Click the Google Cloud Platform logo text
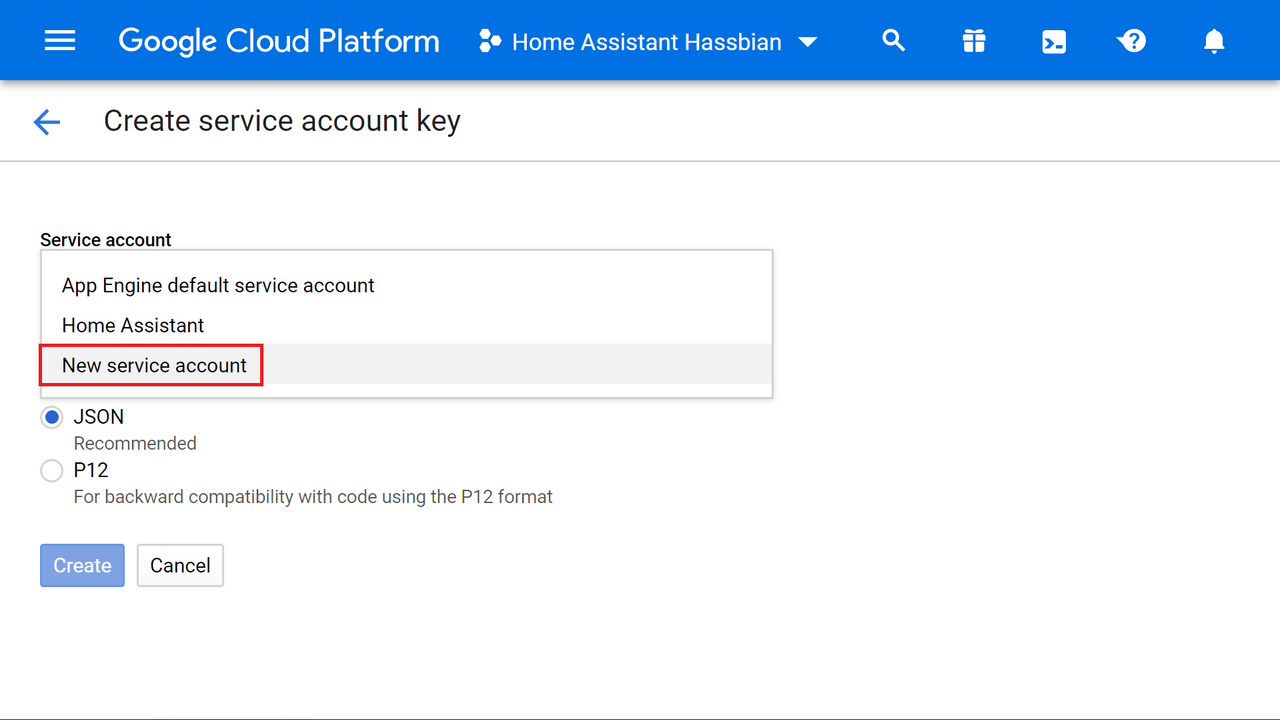This screenshot has width=1280, height=720. [x=279, y=41]
